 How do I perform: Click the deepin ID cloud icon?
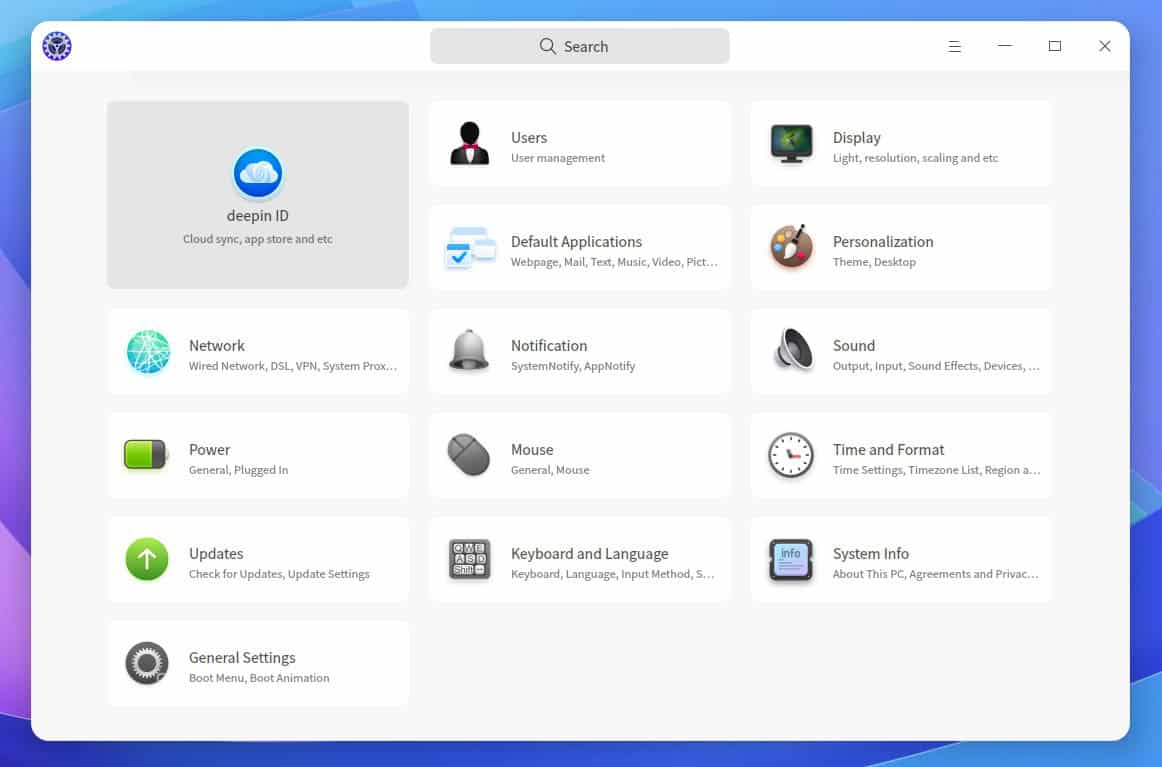pos(257,172)
